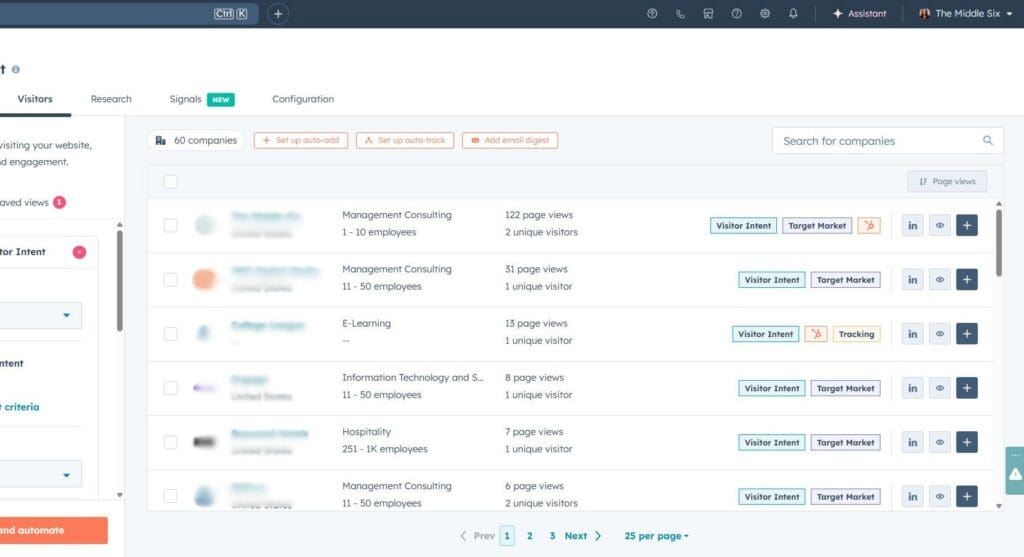Open the lower sidebar filter dropdown
Viewport: 1024px width, 557px height.
[40, 475]
